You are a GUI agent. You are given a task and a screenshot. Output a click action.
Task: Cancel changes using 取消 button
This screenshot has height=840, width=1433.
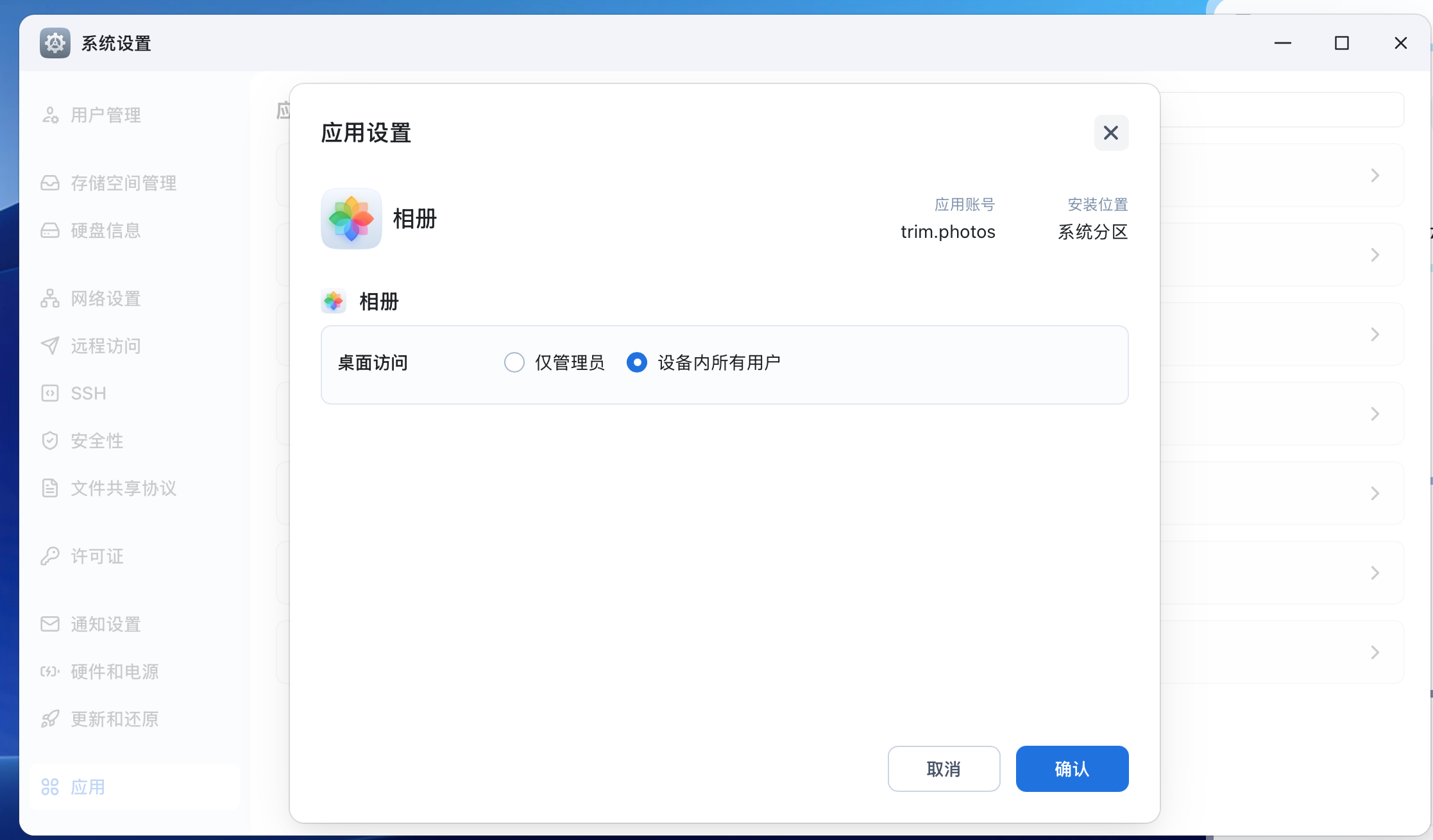coord(944,769)
